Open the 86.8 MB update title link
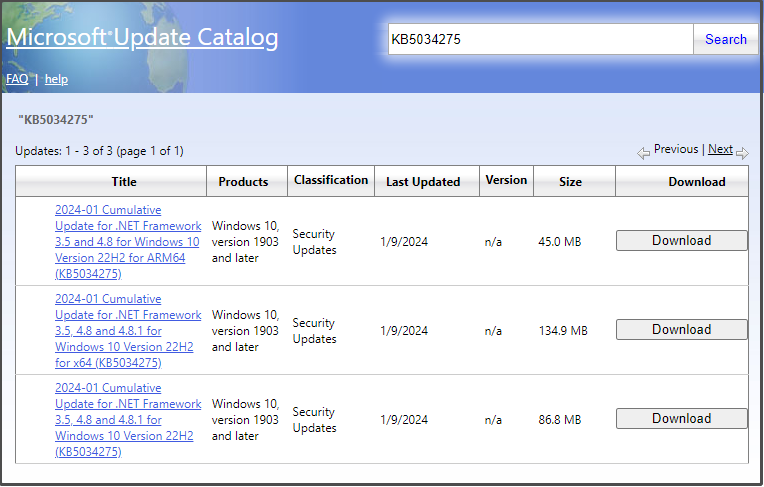This screenshot has height=487, width=764. (x=128, y=420)
